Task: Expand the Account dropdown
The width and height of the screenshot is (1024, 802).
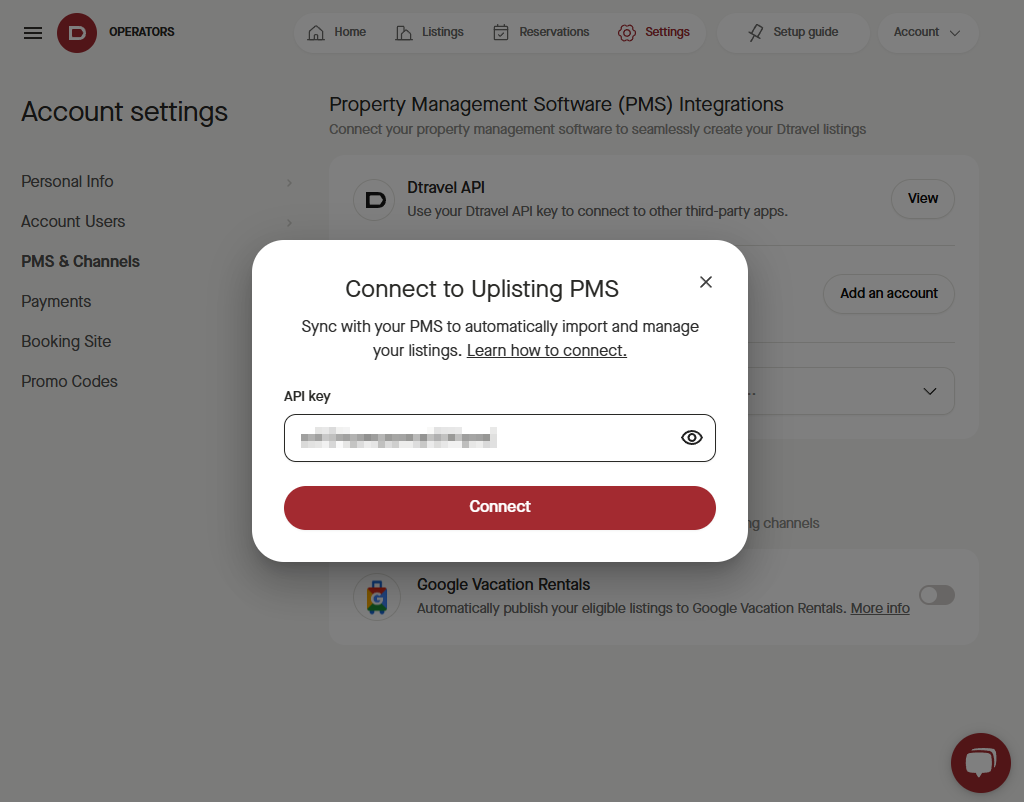Action: (x=927, y=32)
